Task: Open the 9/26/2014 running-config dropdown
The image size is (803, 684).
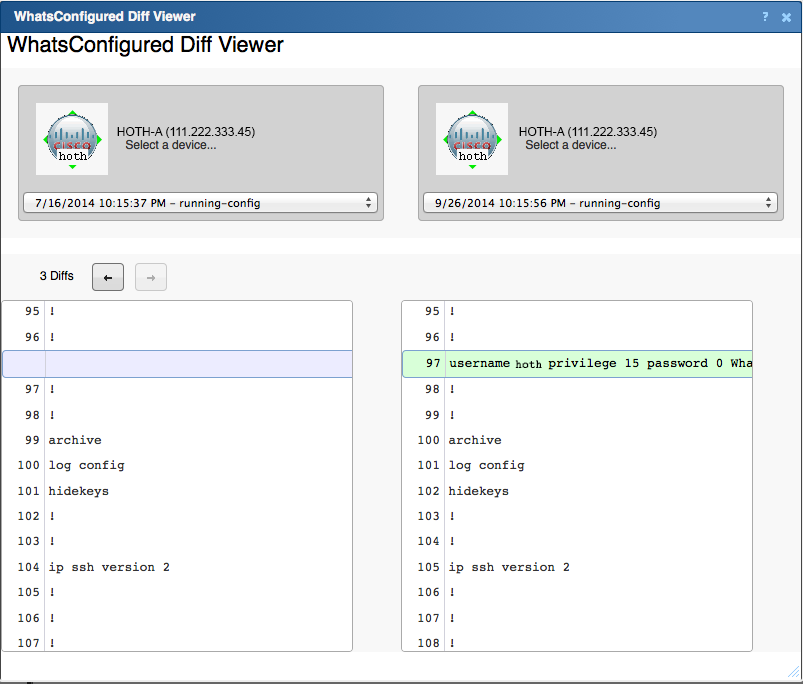Action: pos(600,203)
